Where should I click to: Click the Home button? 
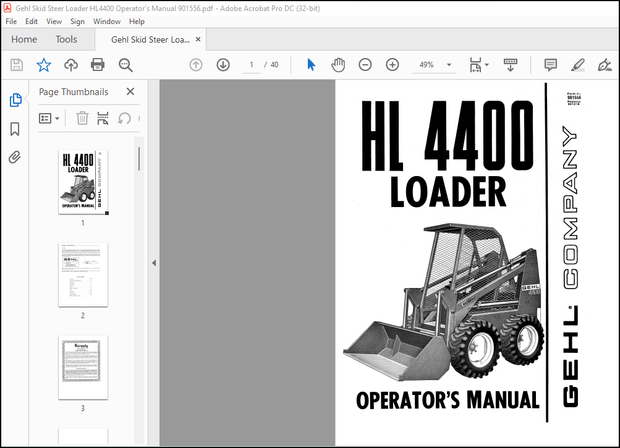(x=24, y=40)
